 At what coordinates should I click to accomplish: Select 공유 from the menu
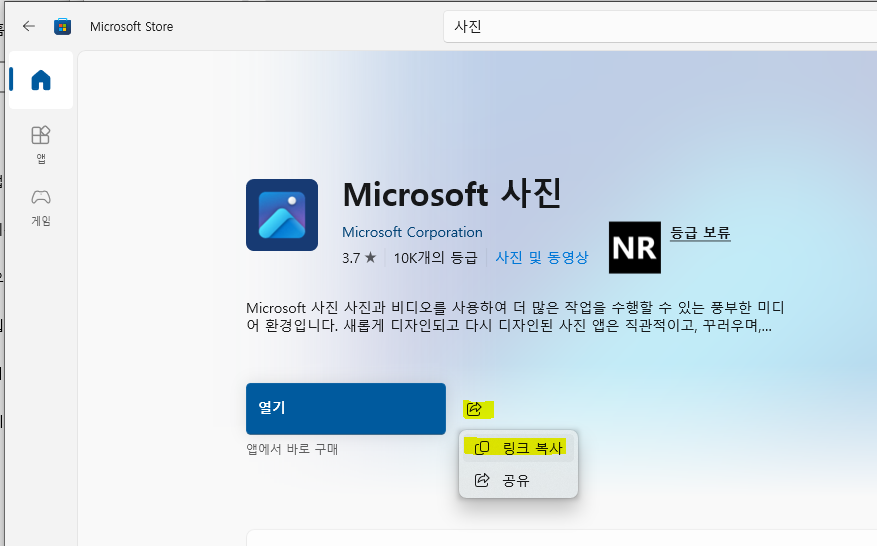518,480
